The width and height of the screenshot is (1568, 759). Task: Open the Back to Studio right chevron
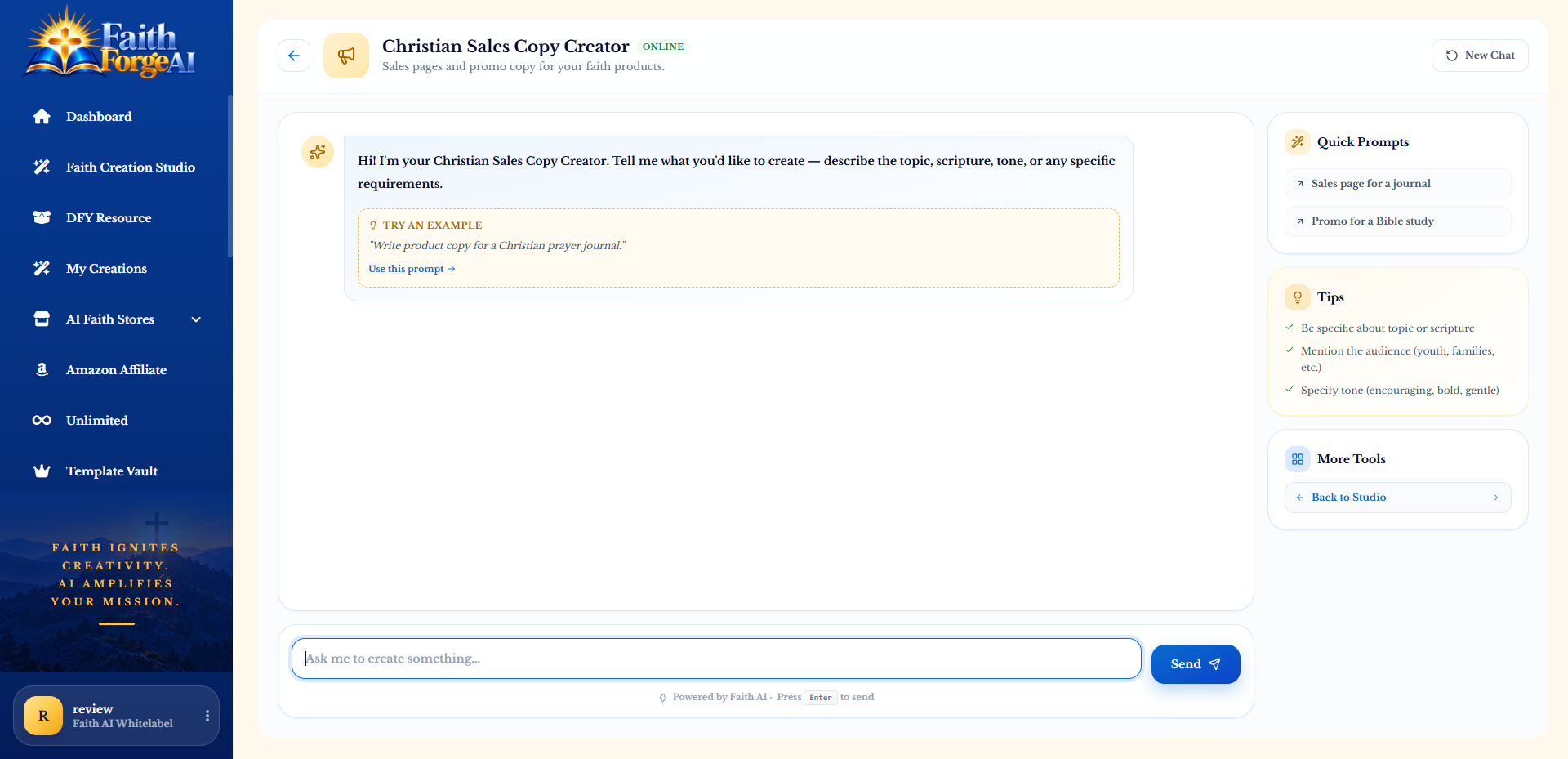pyautogui.click(x=1496, y=498)
